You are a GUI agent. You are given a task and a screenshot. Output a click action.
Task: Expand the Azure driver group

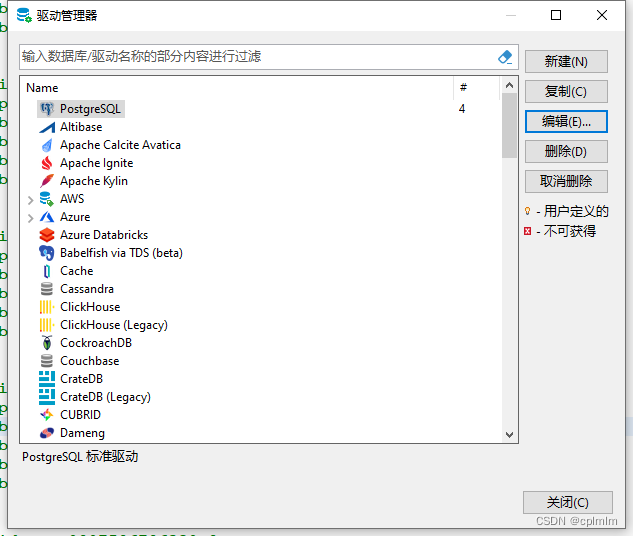[x=30, y=218]
